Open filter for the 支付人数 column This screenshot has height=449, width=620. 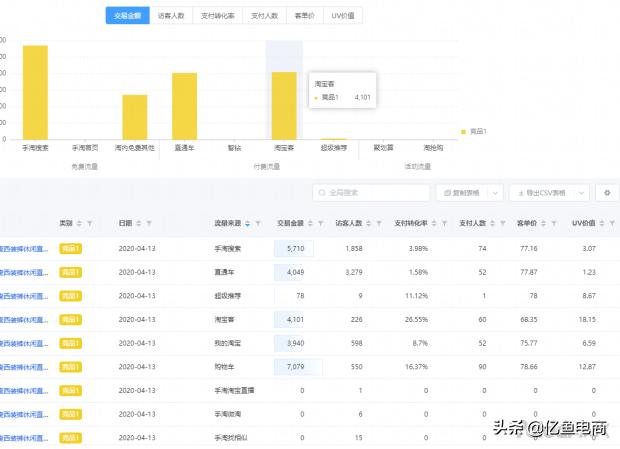(x=503, y=223)
